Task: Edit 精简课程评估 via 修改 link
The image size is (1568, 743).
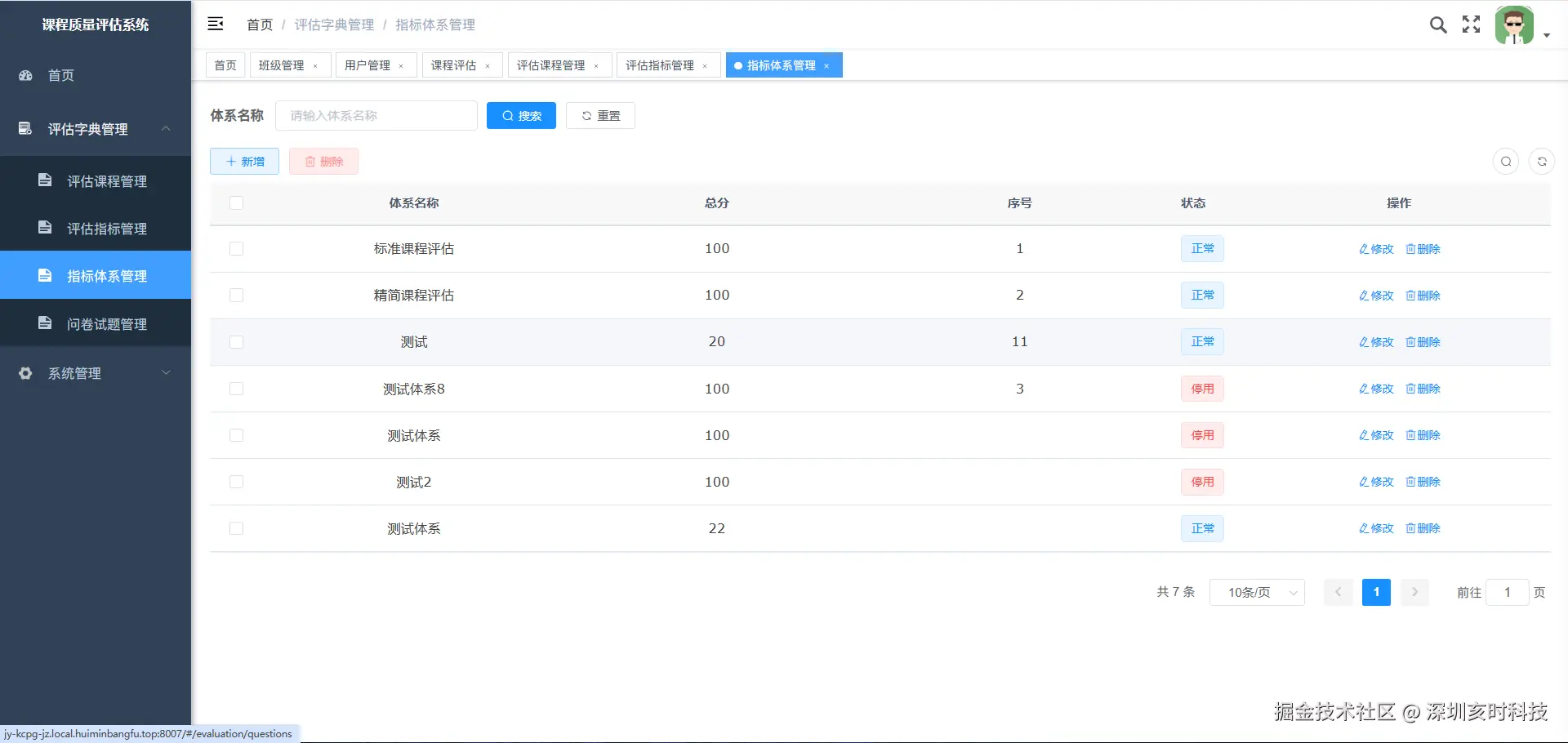Action: tap(1376, 296)
